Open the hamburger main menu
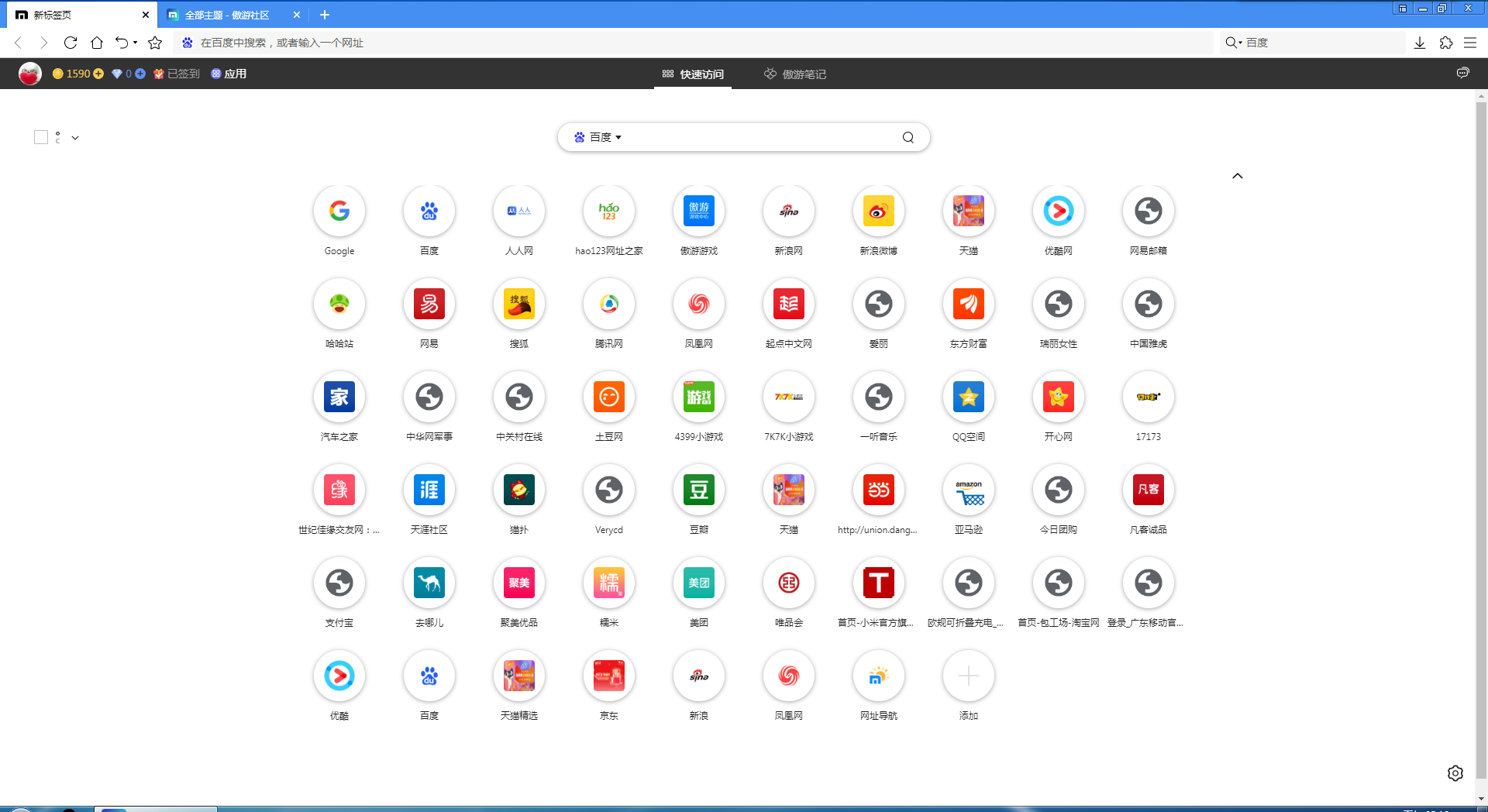 (x=1470, y=43)
